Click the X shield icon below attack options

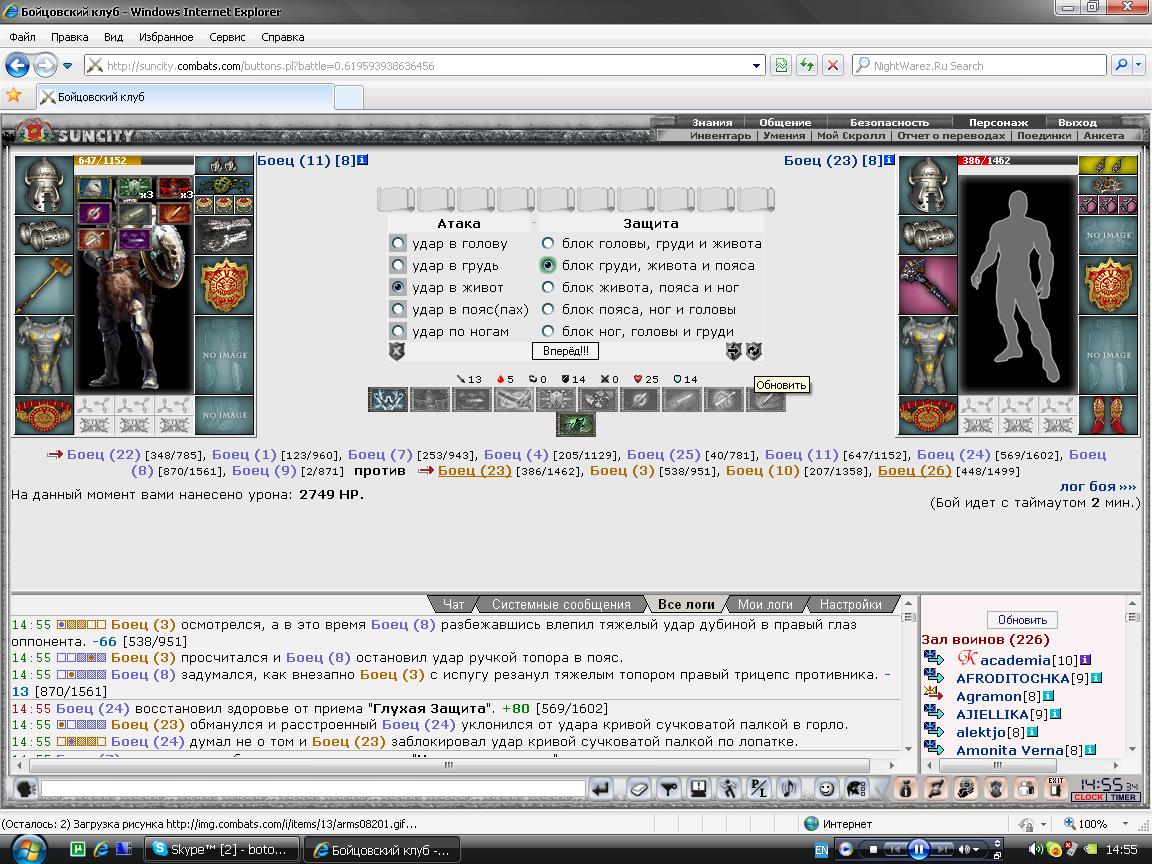(x=397, y=351)
